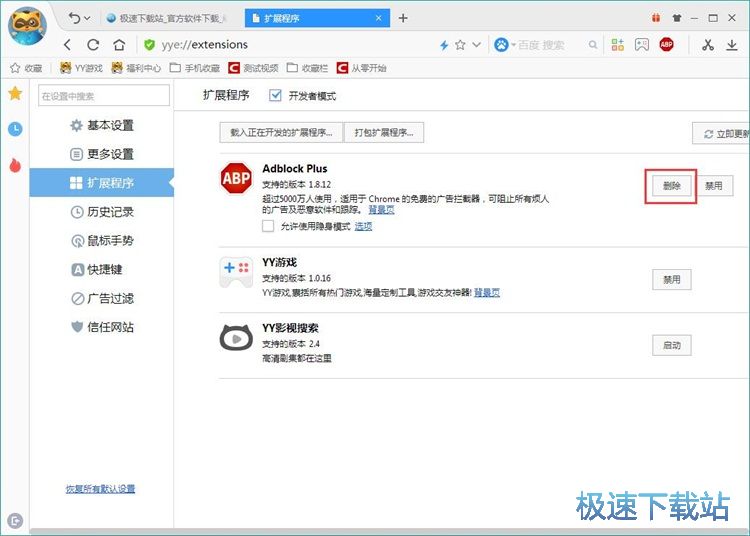
Task: Open downloads with the download arrow icon
Action: pos(732,45)
